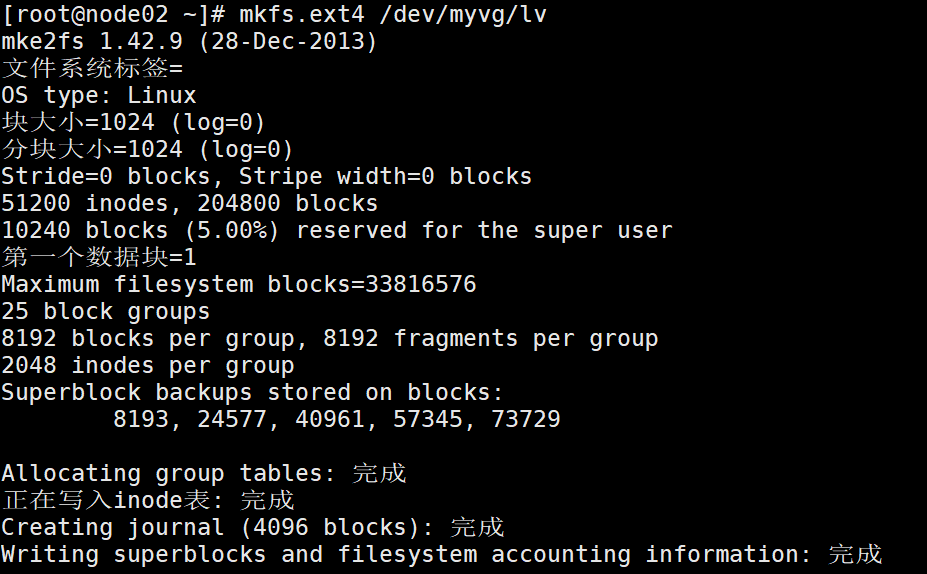Viewport: 927px width, 574px height.
Task: Click the 25 block groups line
Action: click(x=105, y=312)
